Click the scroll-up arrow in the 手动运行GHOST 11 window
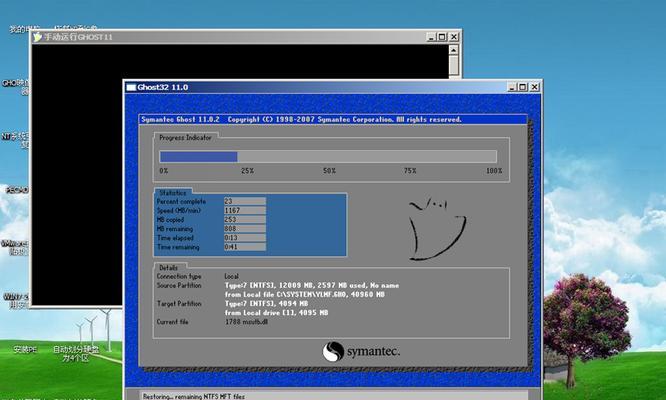This screenshot has width=666, height=400. pos(454,50)
